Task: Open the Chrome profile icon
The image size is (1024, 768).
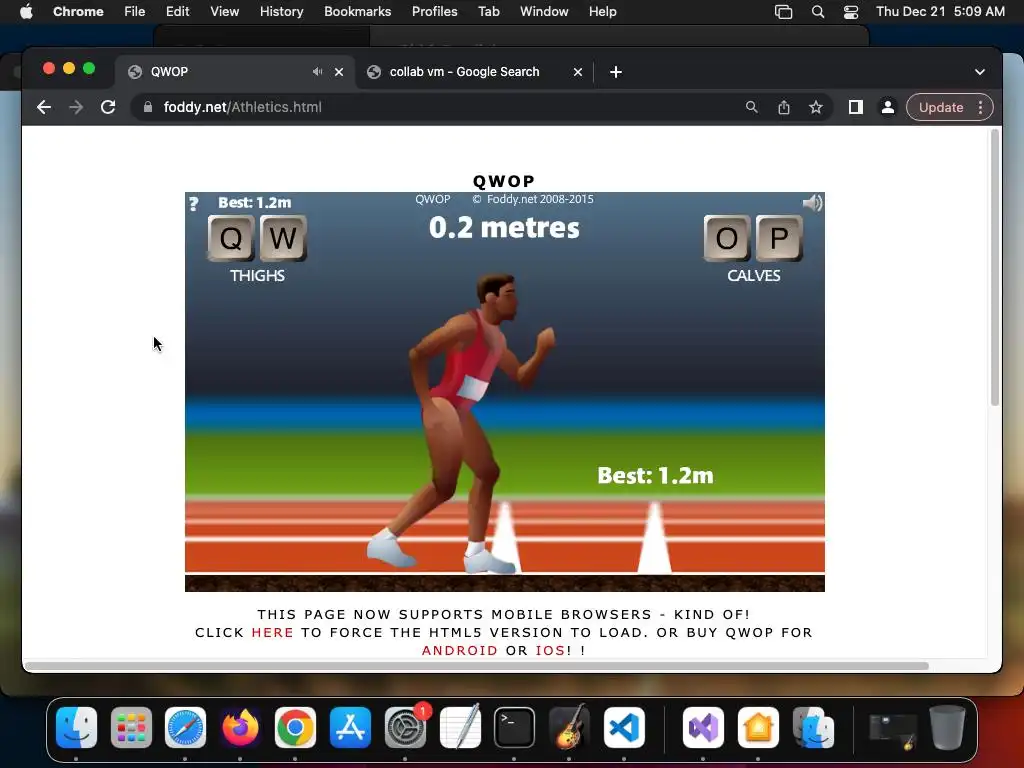Action: pyautogui.click(x=888, y=107)
